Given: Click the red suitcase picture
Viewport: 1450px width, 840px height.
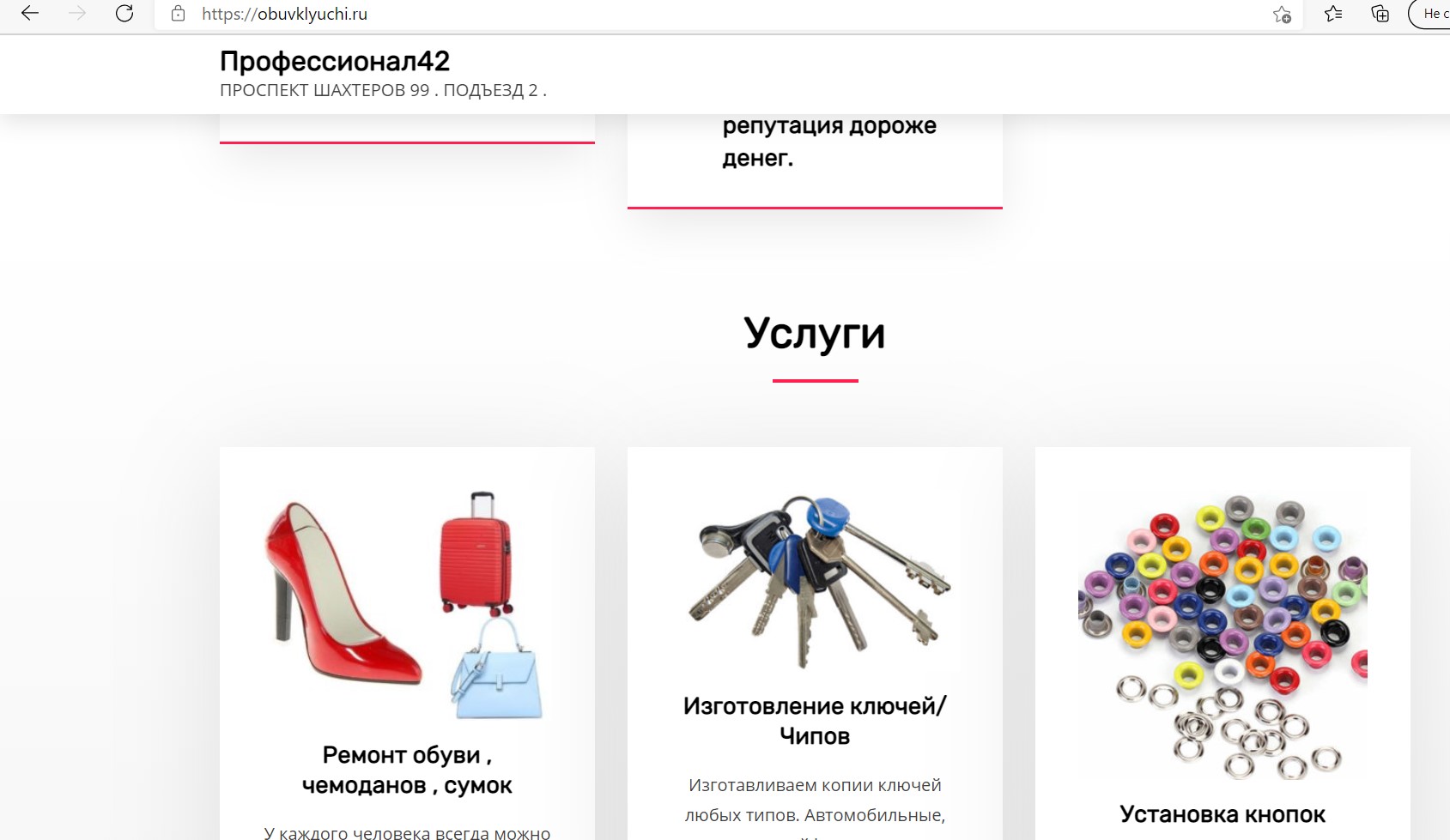Looking at the screenshot, I should [476, 553].
